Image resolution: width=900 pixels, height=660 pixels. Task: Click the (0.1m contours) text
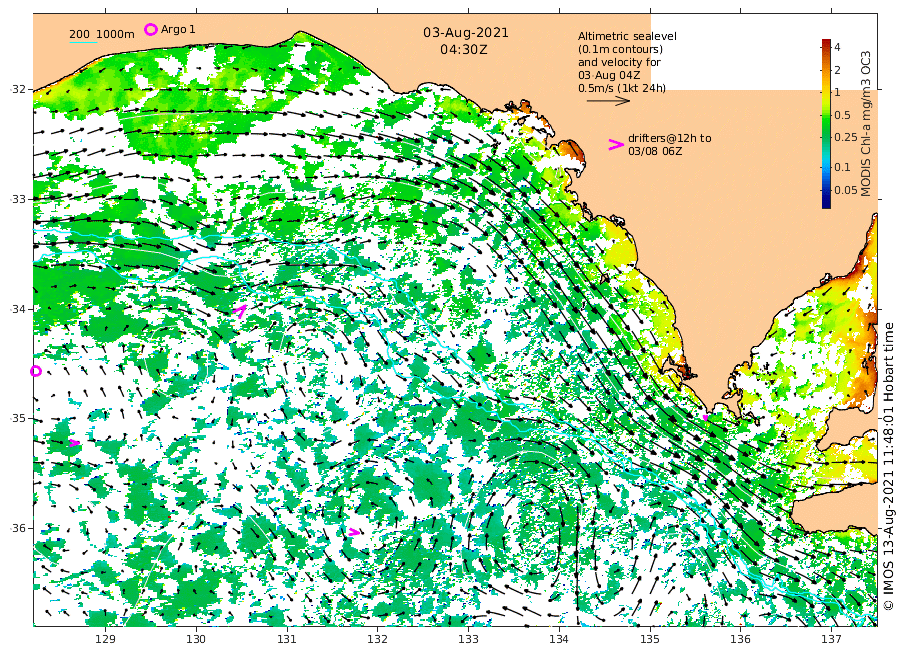(x=620, y=49)
